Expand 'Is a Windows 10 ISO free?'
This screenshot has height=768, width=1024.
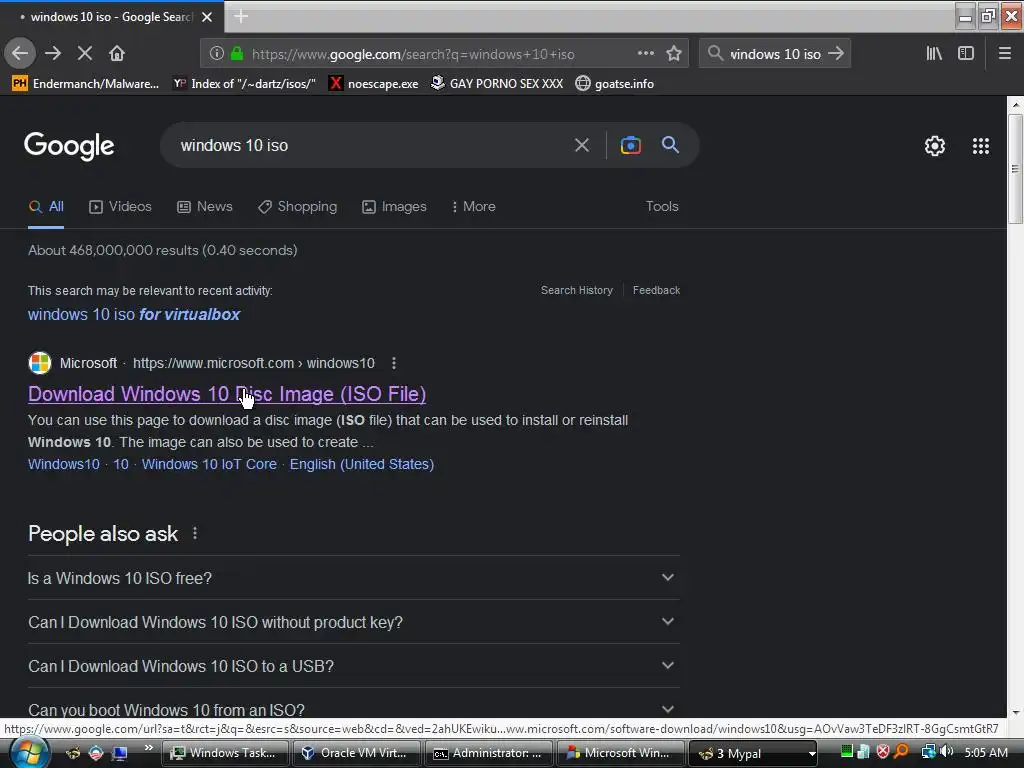click(x=353, y=578)
